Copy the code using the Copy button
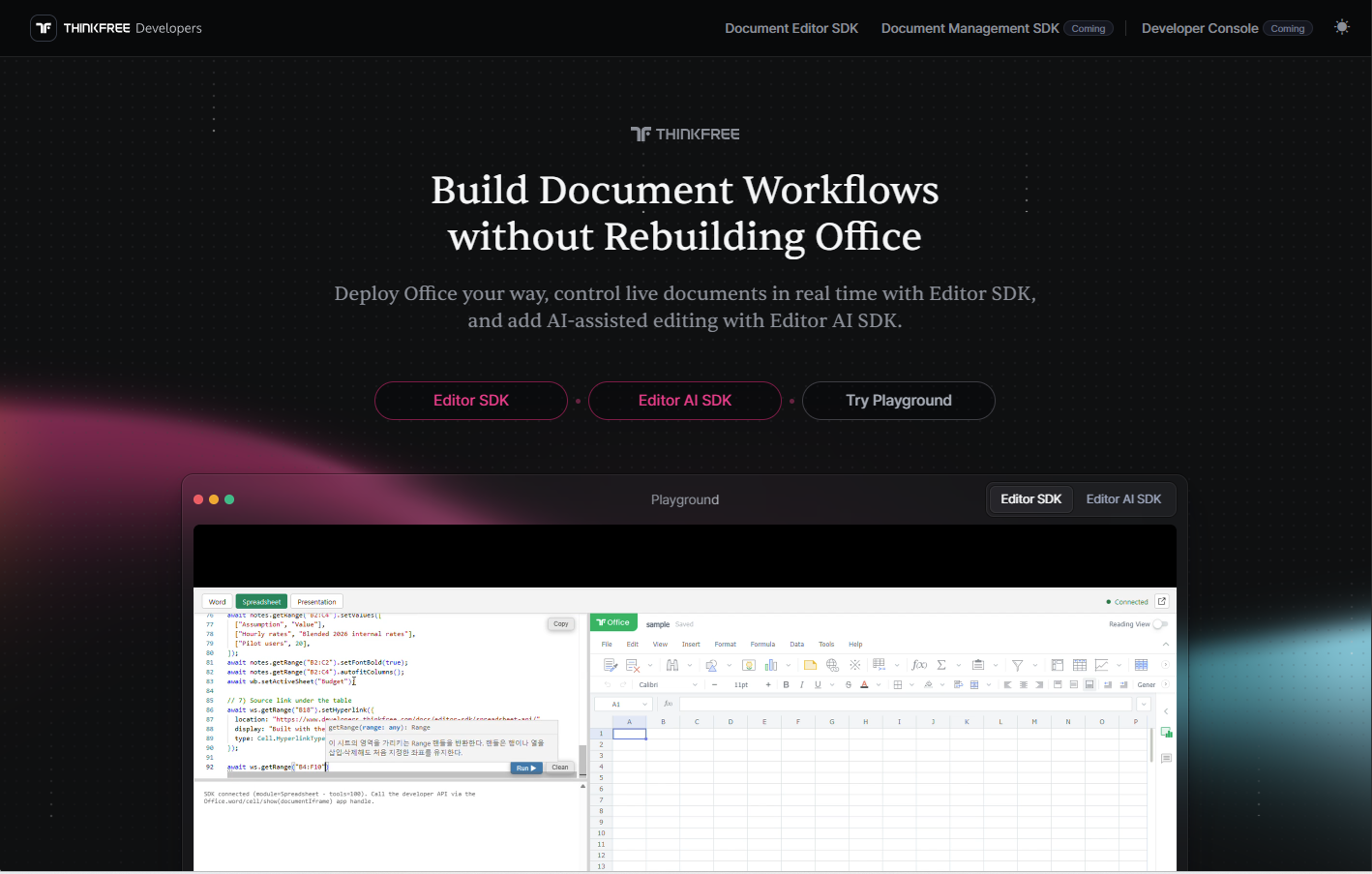1372x874 pixels. [x=561, y=624]
